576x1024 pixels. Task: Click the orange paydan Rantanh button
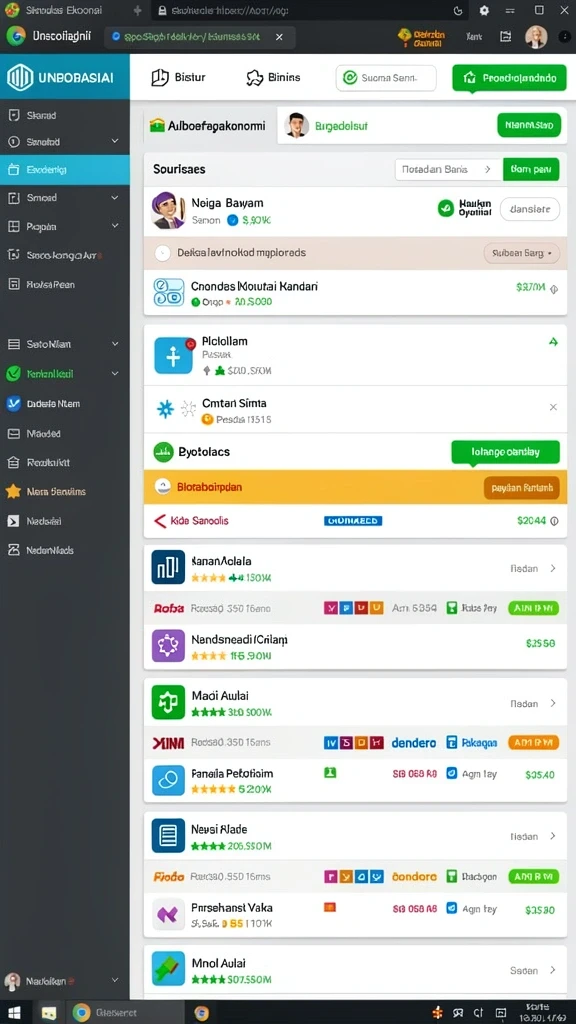click(522, 488)
